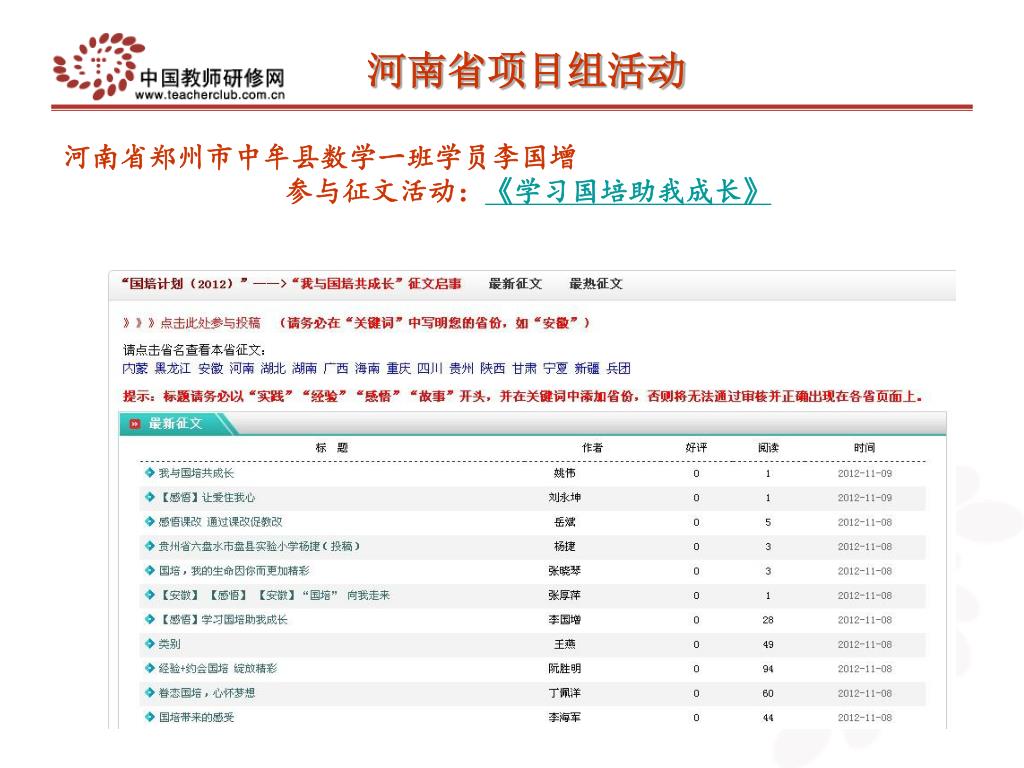
Task: Select the 安徽 province link
Action: [x=210, y=368]
